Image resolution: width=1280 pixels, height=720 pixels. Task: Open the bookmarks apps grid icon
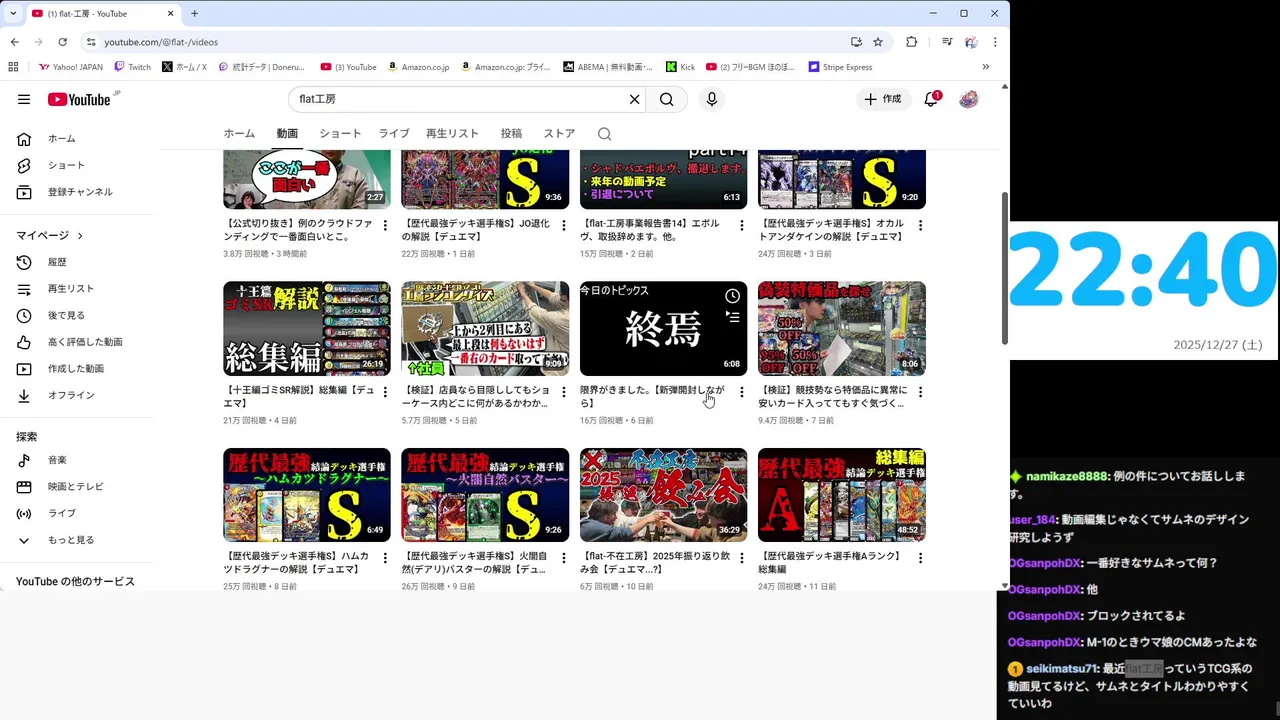(x=13, y=67)
